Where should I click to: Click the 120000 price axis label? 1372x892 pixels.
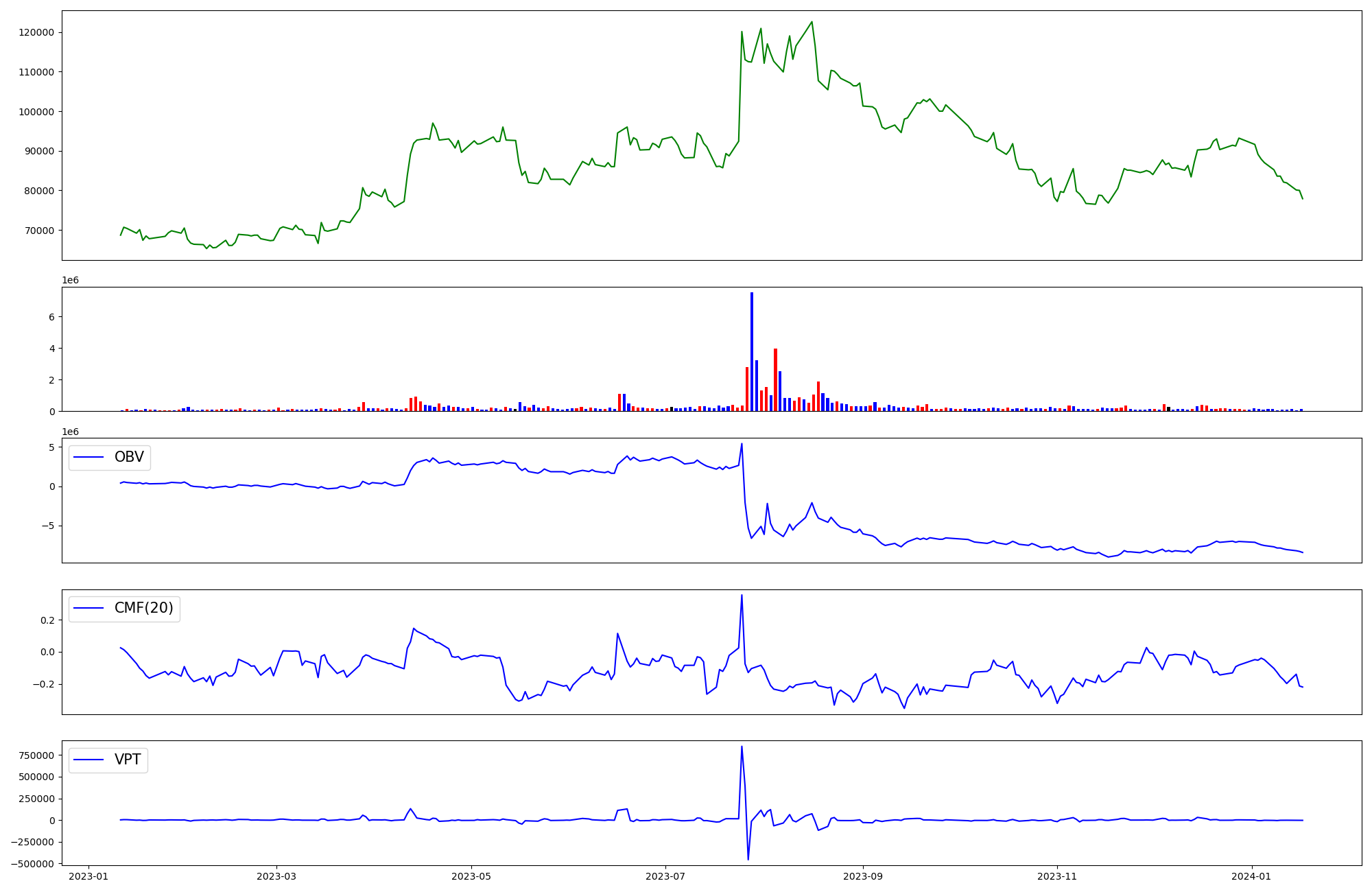(35, 32)
